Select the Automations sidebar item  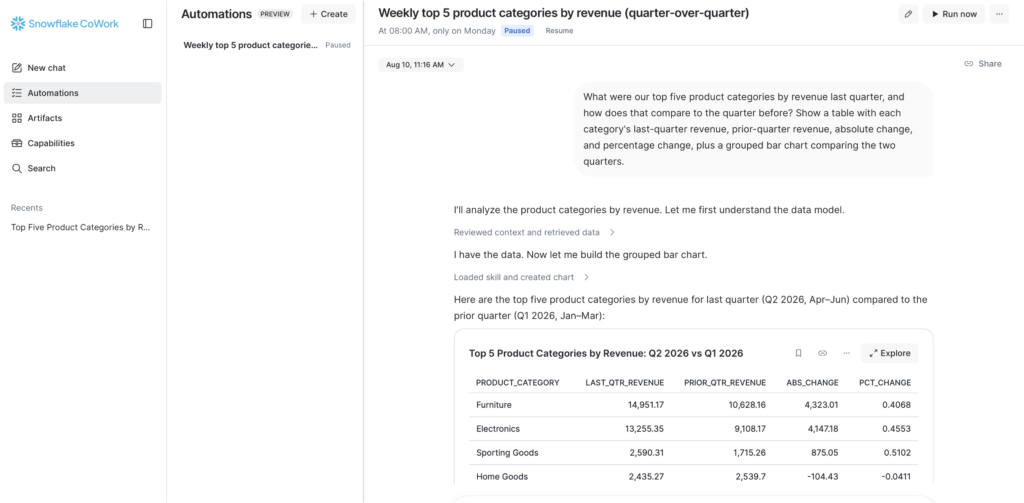tap(82, 93)
